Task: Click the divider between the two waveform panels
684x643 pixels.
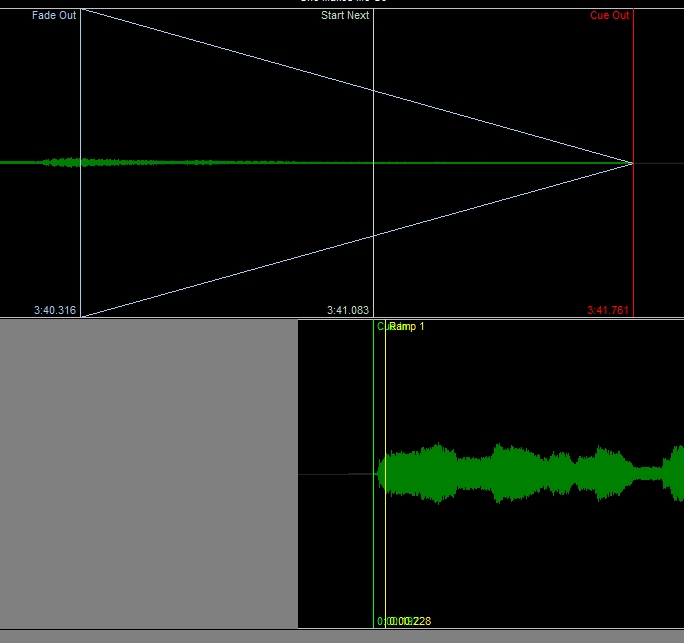Action: [x=342, y=319]
